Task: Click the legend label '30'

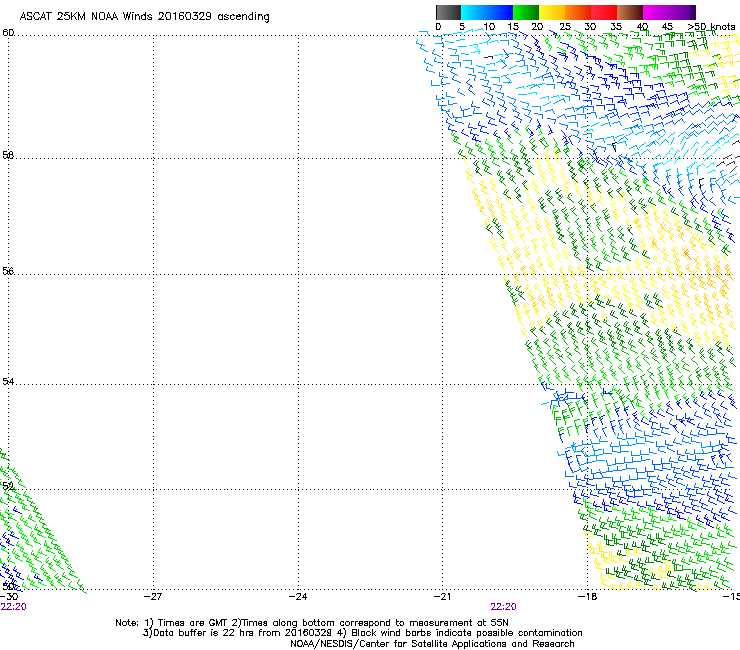Action: tap(590, 27)
